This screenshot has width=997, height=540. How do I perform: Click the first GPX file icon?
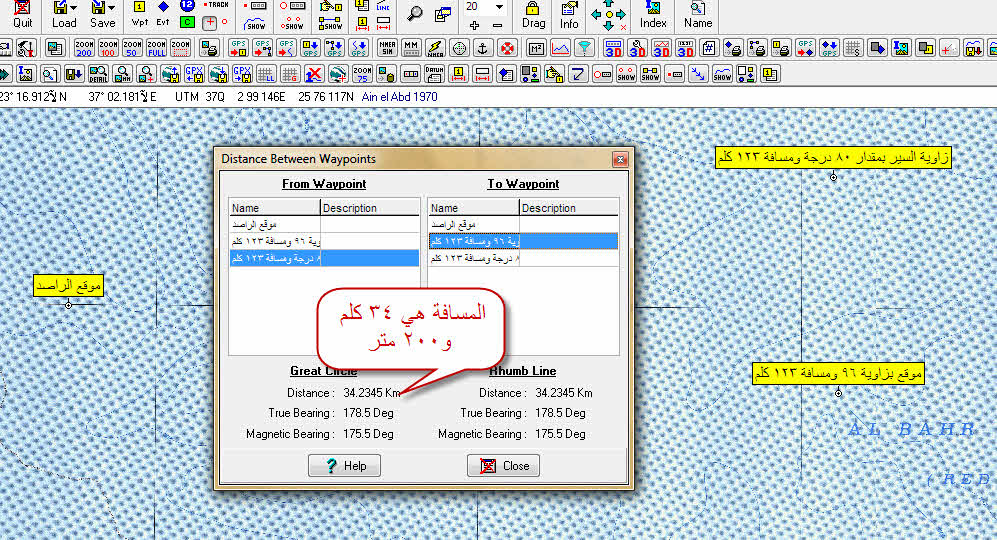[x=194, y=74]
